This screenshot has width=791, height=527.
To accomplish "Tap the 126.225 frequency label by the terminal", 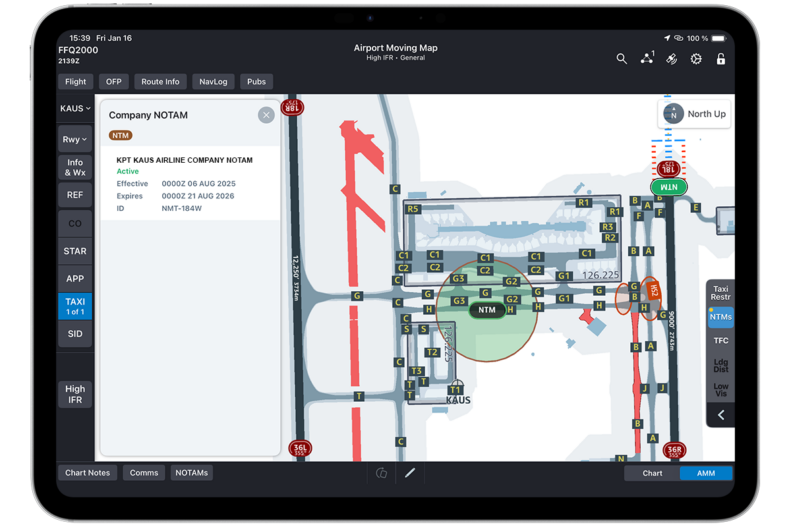I will 600,275.
